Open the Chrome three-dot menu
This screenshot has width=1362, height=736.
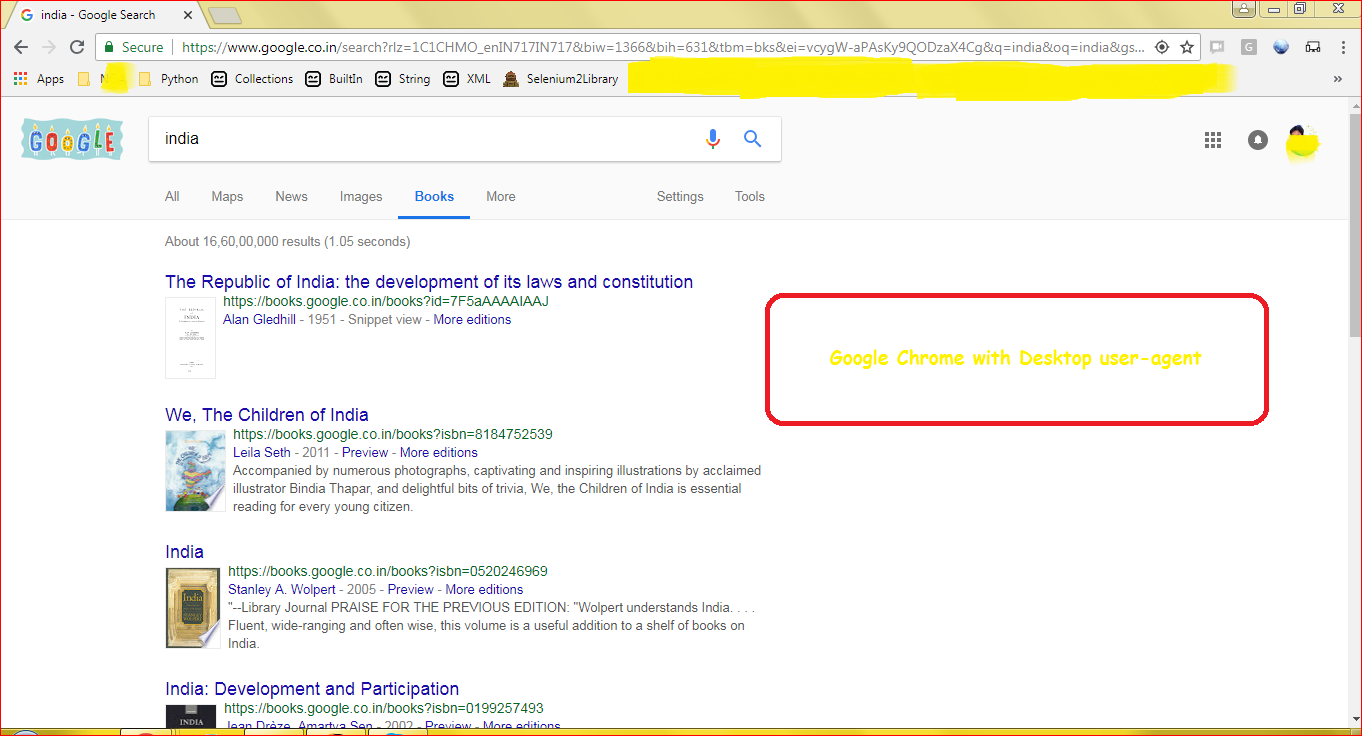1343,47
